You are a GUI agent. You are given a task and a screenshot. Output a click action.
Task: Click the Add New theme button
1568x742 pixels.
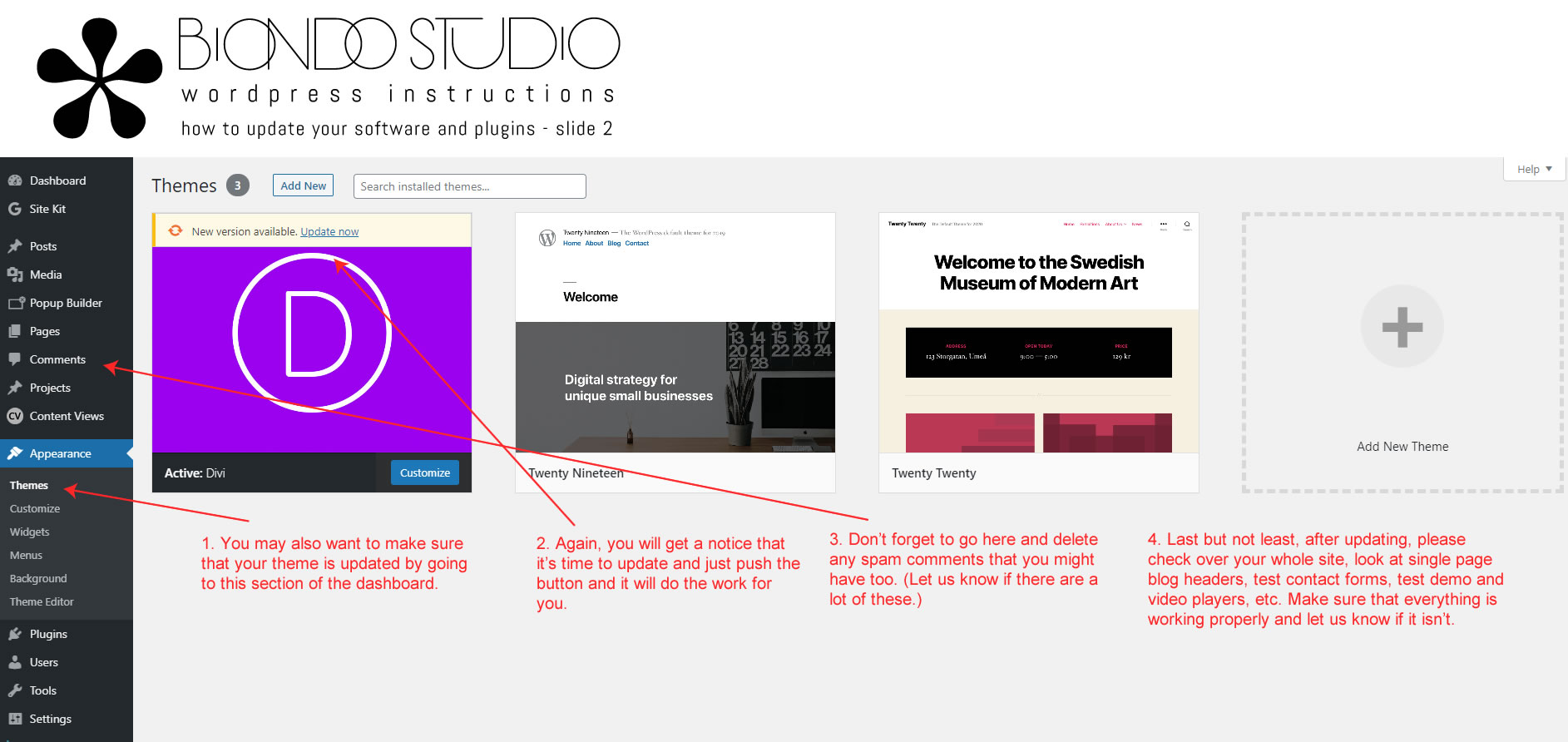pyautogui.click(x=303, y=185)
